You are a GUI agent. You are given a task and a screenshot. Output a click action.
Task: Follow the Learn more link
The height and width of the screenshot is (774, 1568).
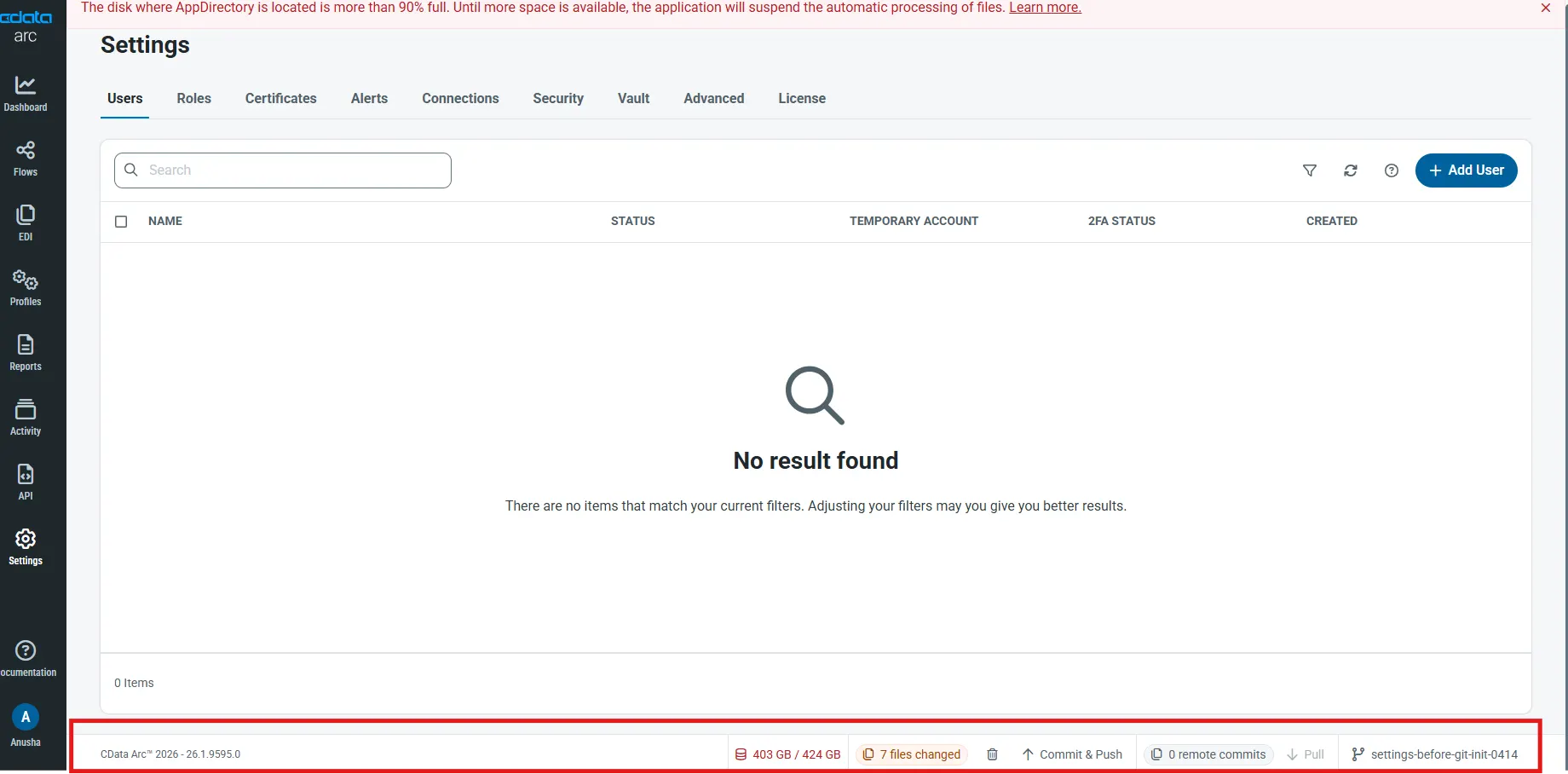click(1045, 8)
